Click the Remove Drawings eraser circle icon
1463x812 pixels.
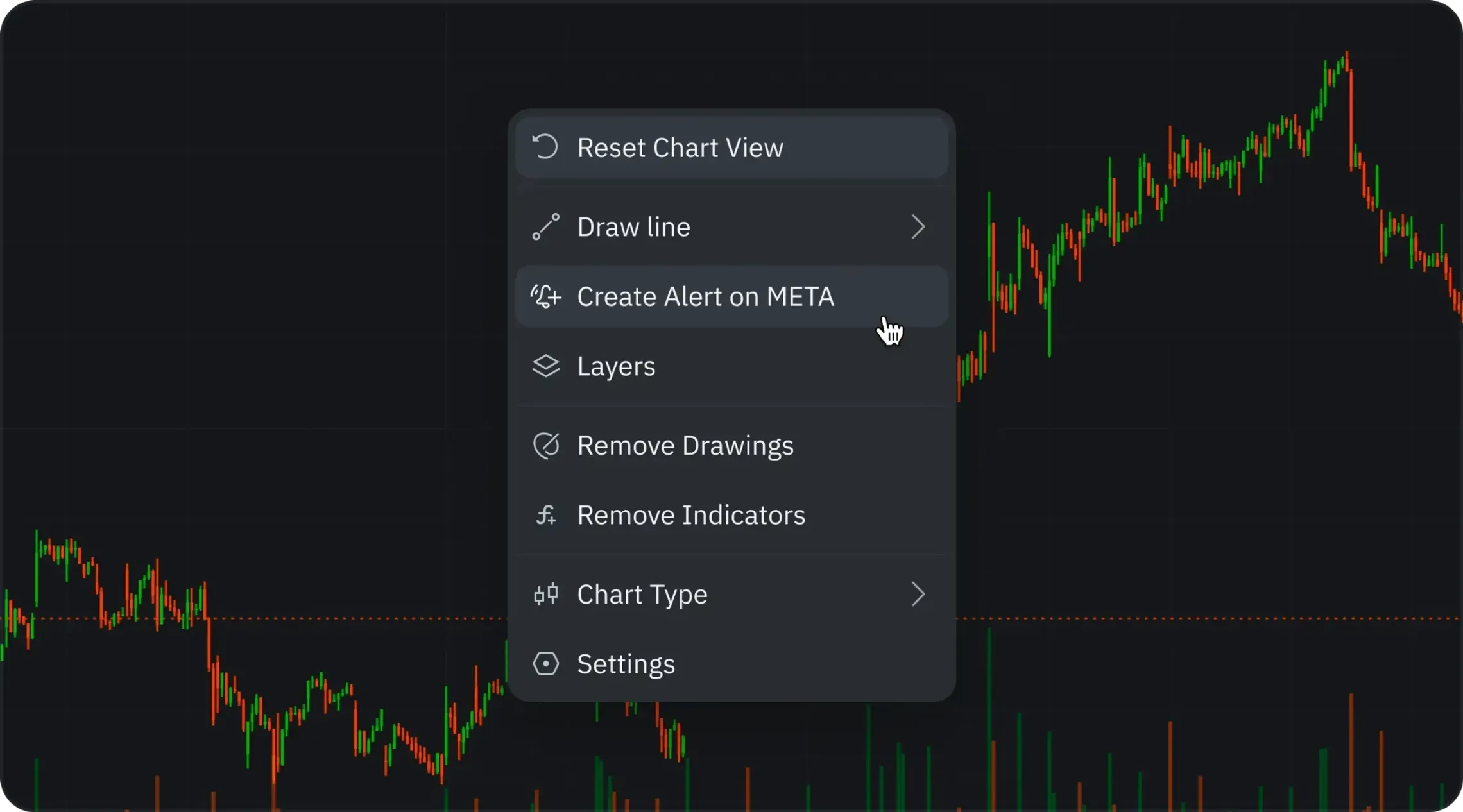(x=545, y=446)
